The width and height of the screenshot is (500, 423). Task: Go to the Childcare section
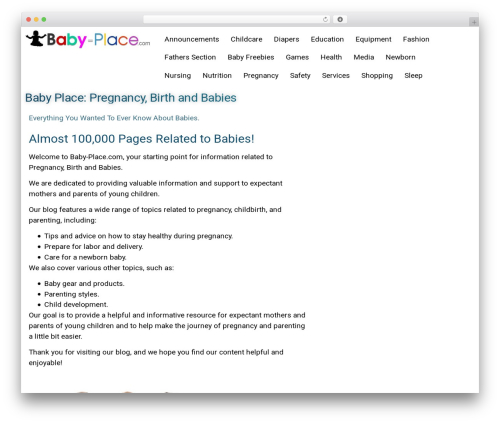(x=246, y=39)
